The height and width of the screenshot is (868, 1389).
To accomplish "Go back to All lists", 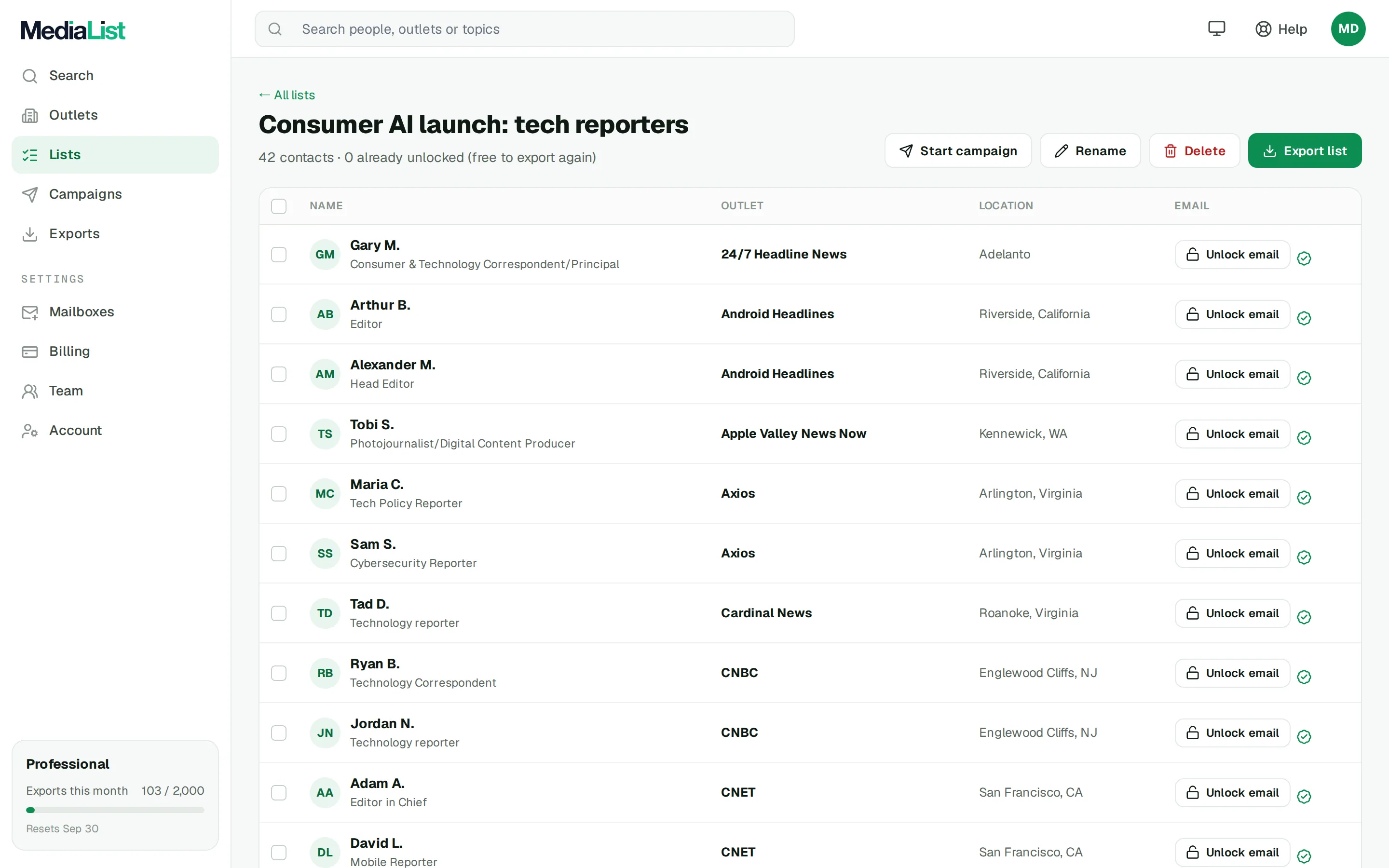I will [286, 95].
